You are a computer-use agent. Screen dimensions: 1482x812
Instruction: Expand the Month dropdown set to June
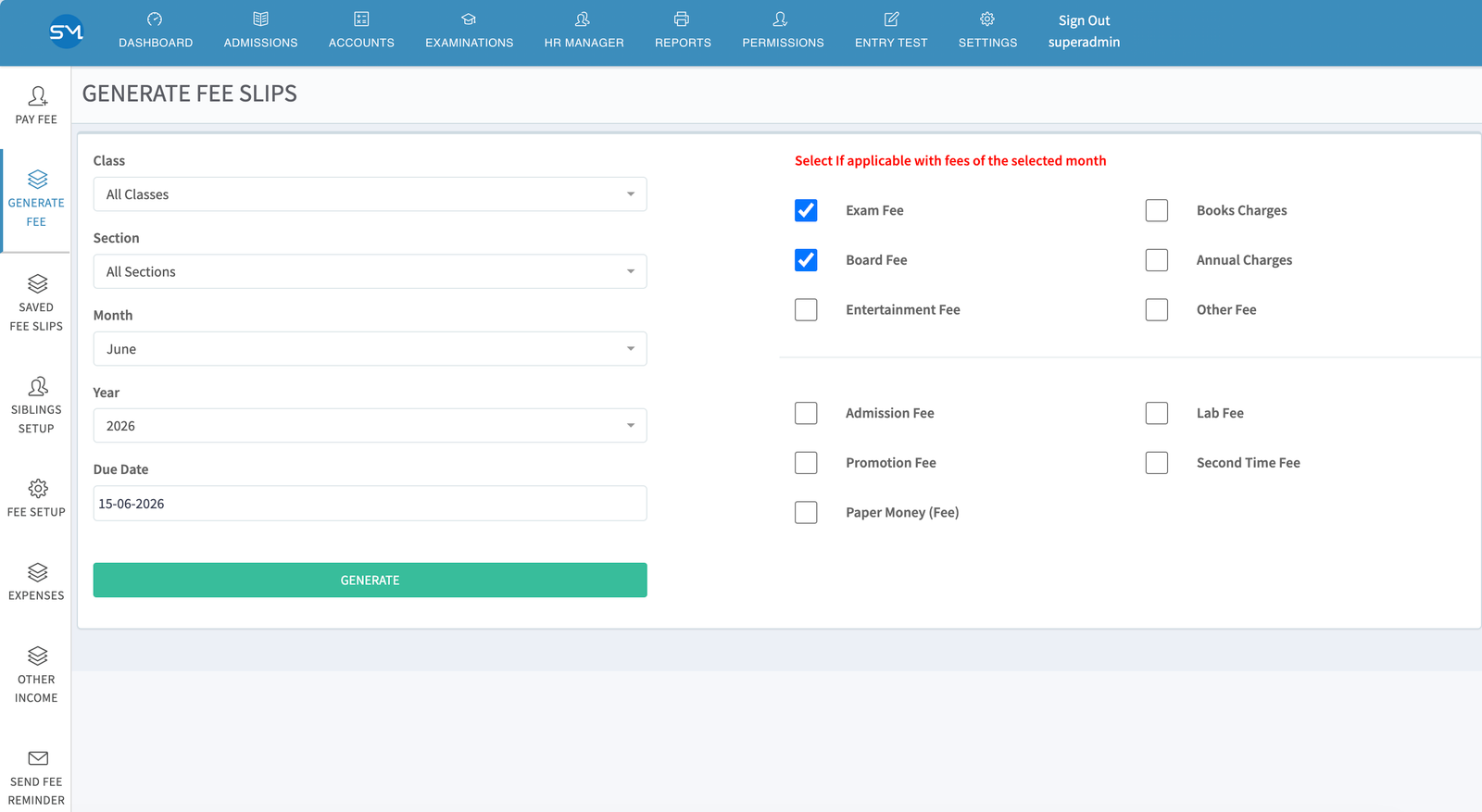point(370,349)
